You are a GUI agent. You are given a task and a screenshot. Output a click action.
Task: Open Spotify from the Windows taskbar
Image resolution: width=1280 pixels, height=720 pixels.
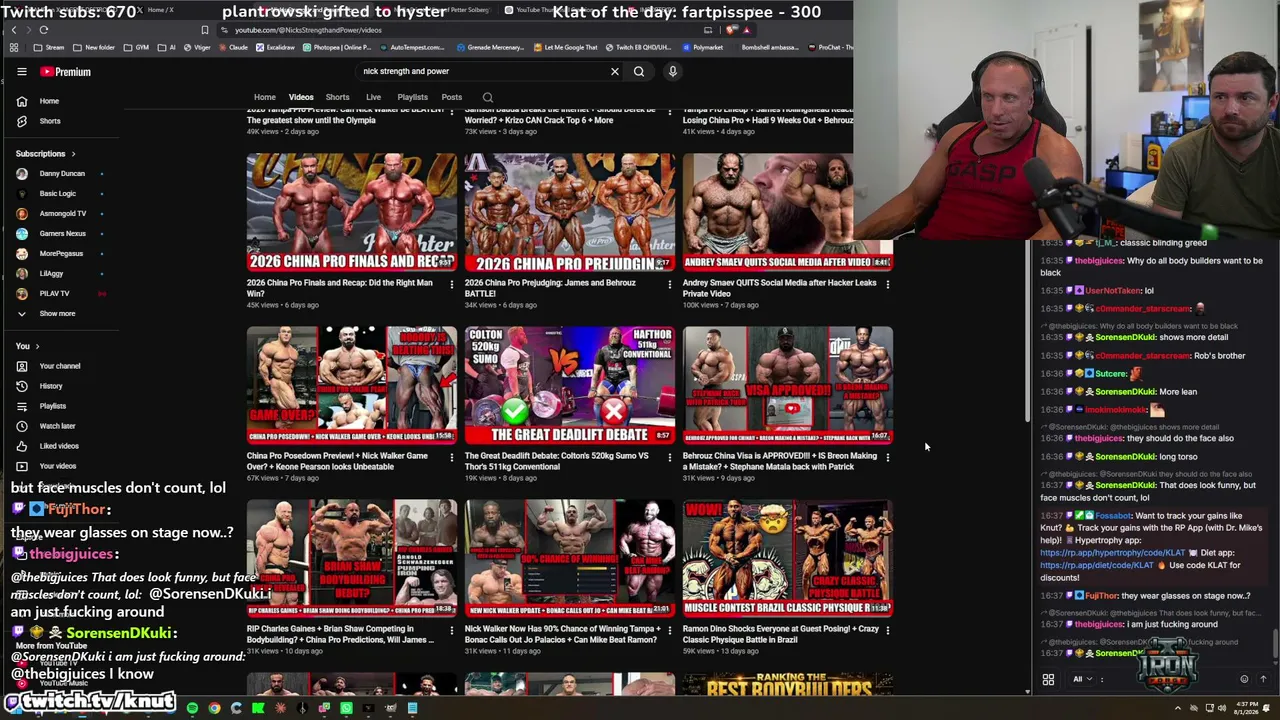[192, 708]
